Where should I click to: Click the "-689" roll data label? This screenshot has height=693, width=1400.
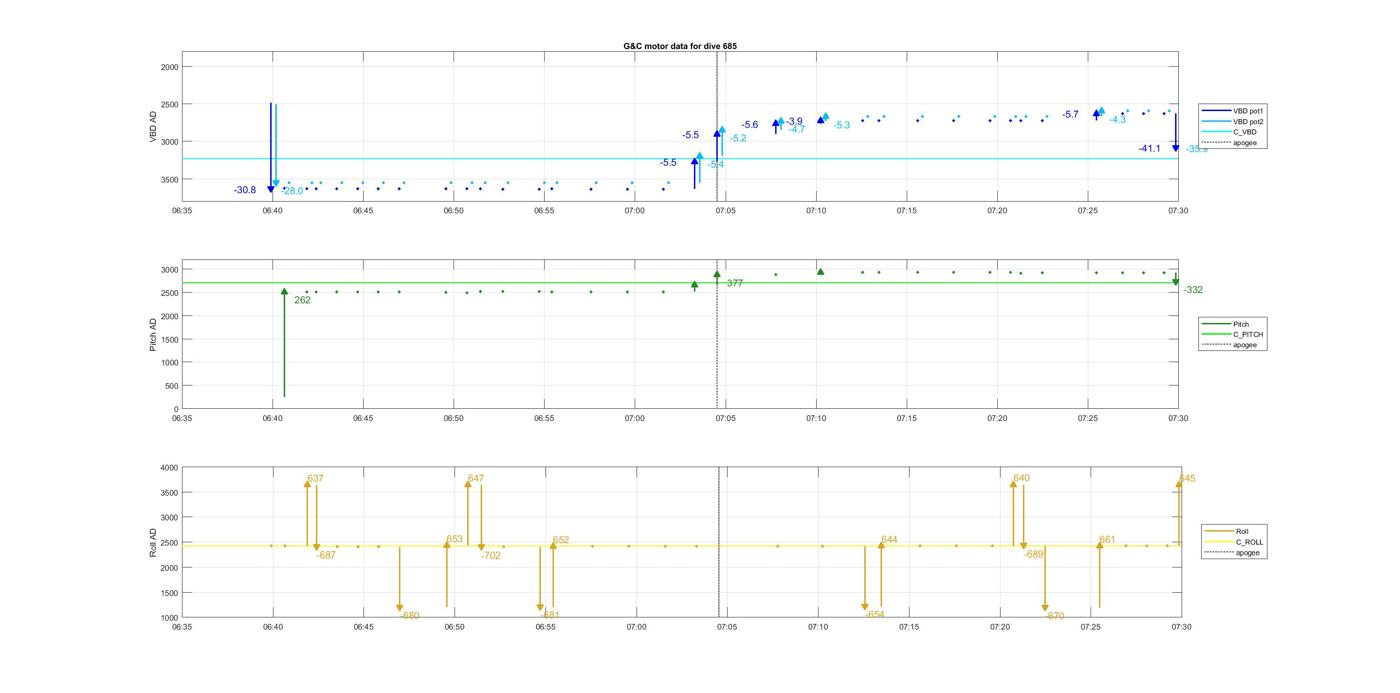(1034, 554)
